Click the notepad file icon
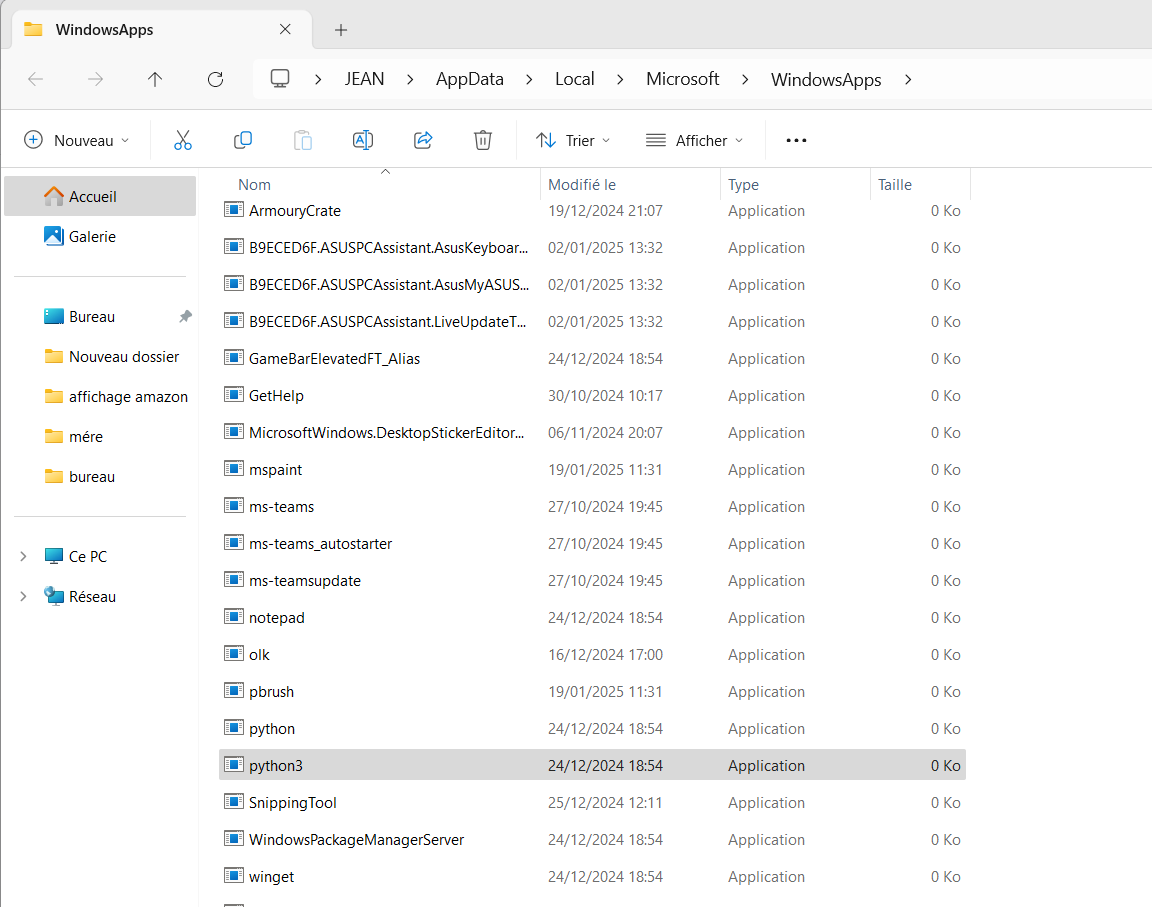The width and height of the screenshot is (1152, 907). [234, 617]
